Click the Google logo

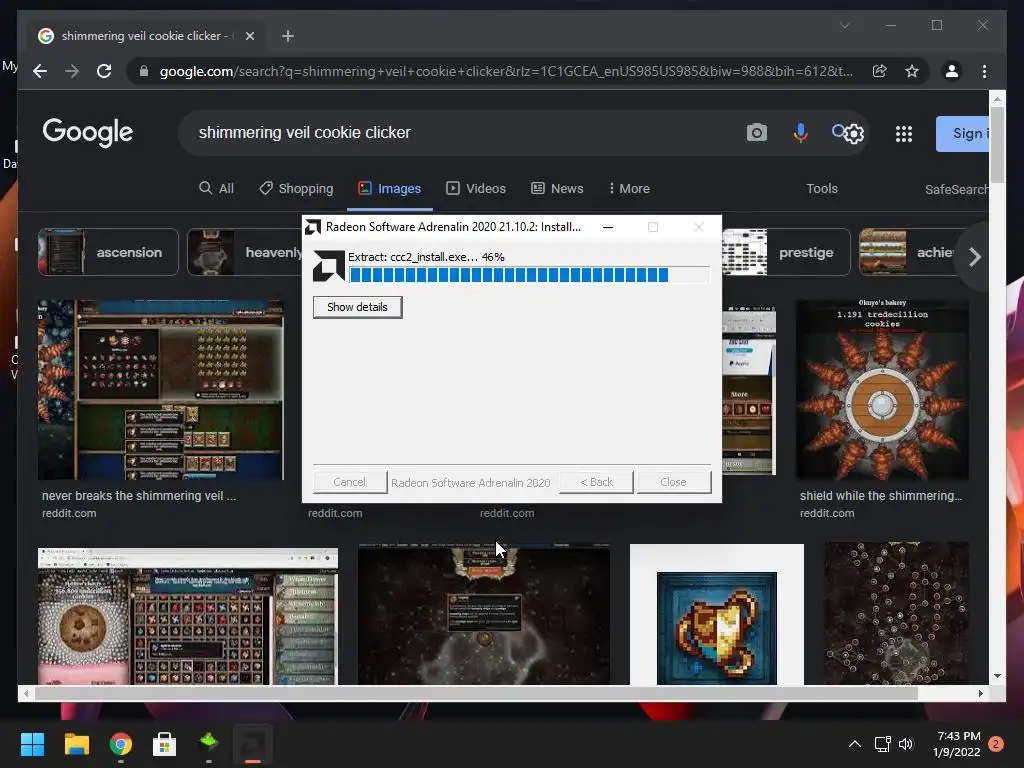[88, 133]
